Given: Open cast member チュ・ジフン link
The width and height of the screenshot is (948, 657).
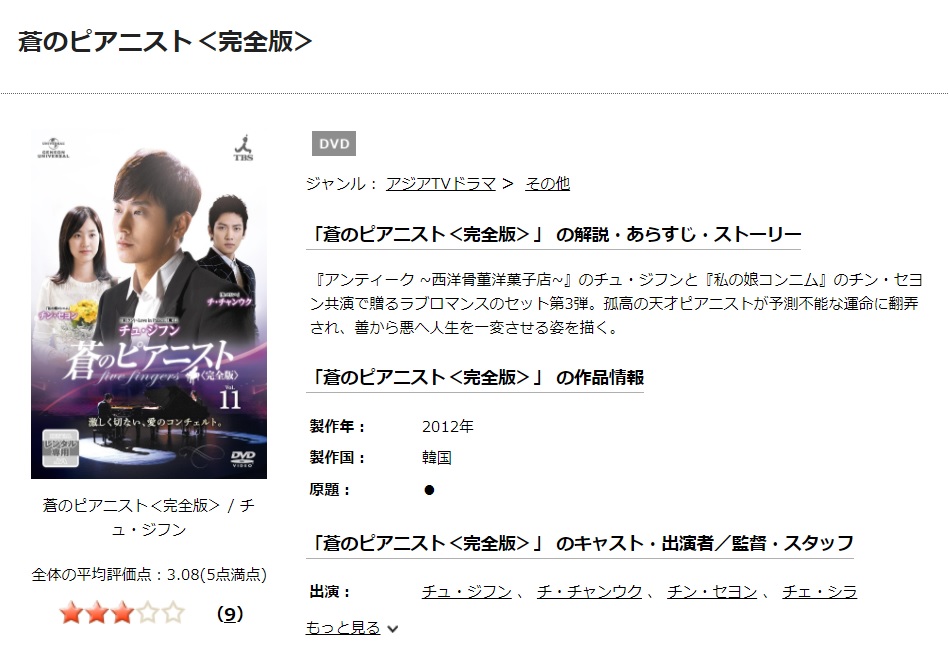Looking at the screenshot, I should [467, 591].
